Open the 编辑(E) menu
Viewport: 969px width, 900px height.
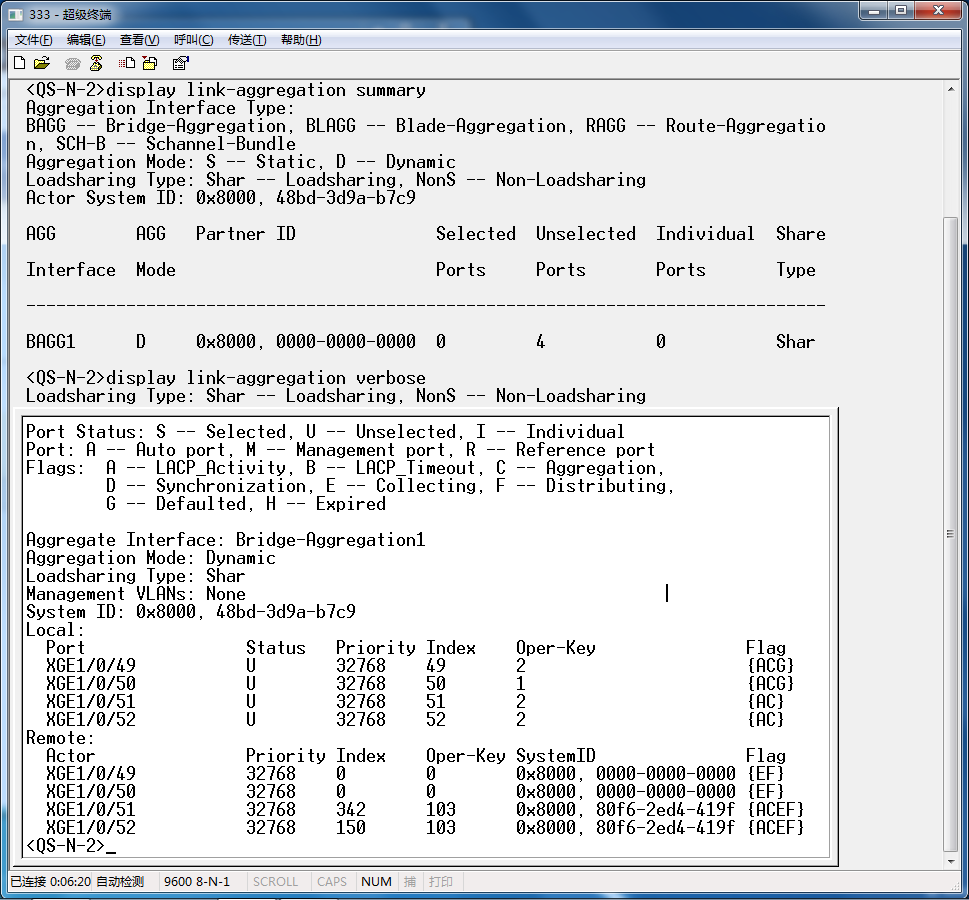[x=86, y=40]
